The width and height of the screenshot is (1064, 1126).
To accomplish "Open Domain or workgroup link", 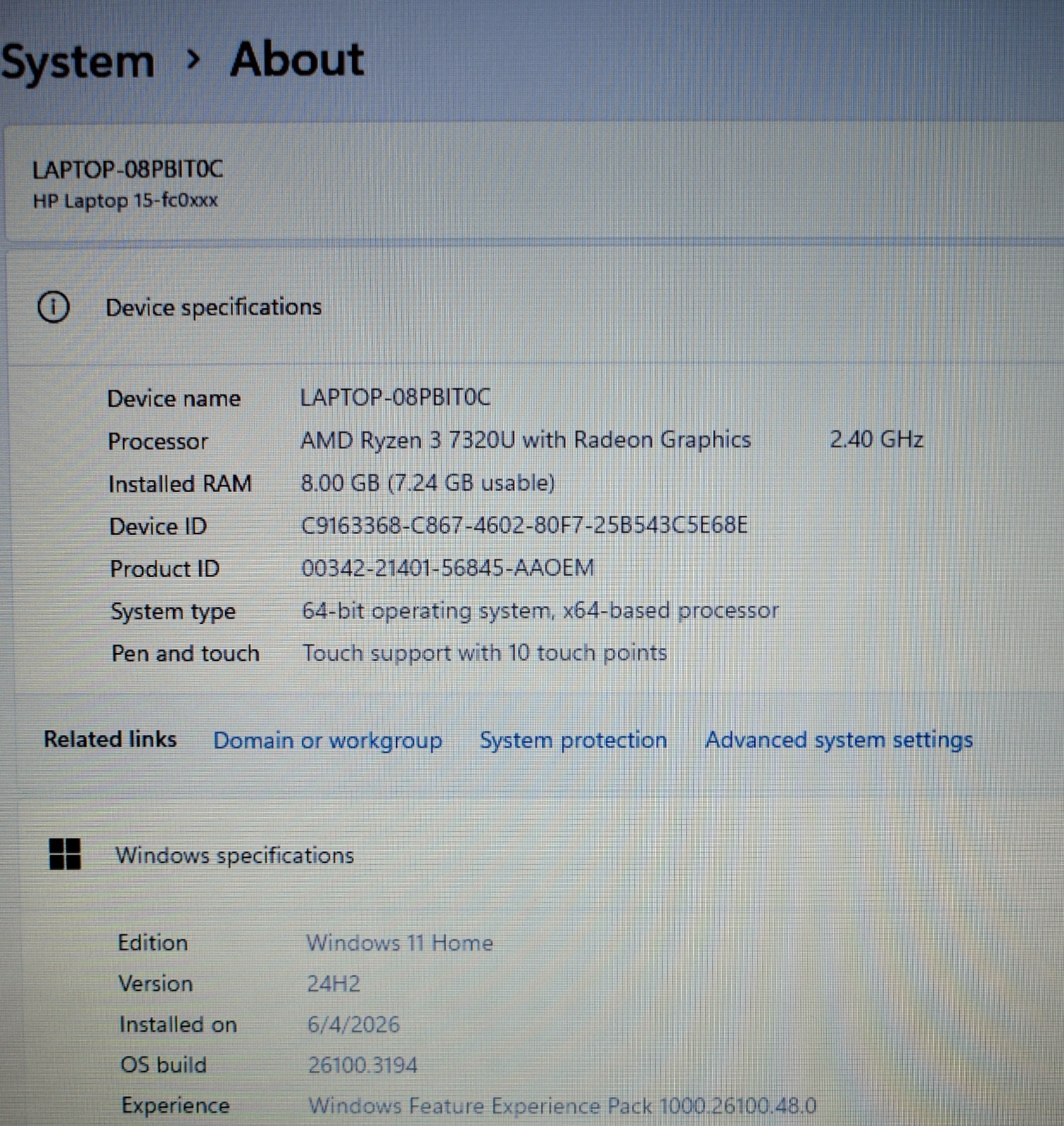I will tap(327, 740).
